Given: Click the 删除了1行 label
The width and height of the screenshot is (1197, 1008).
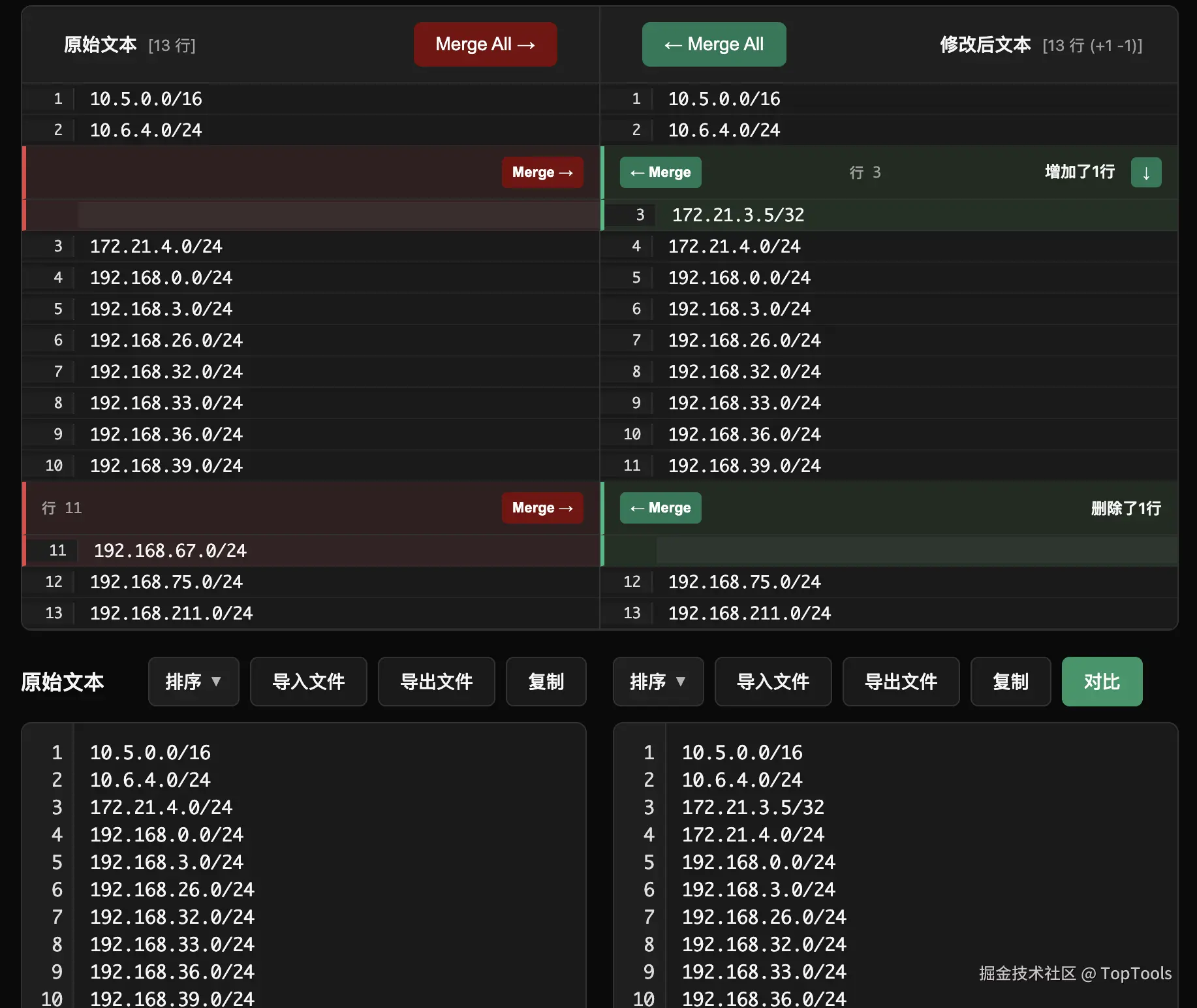Looking at the screenshot, I should (x=1126, y=508).
